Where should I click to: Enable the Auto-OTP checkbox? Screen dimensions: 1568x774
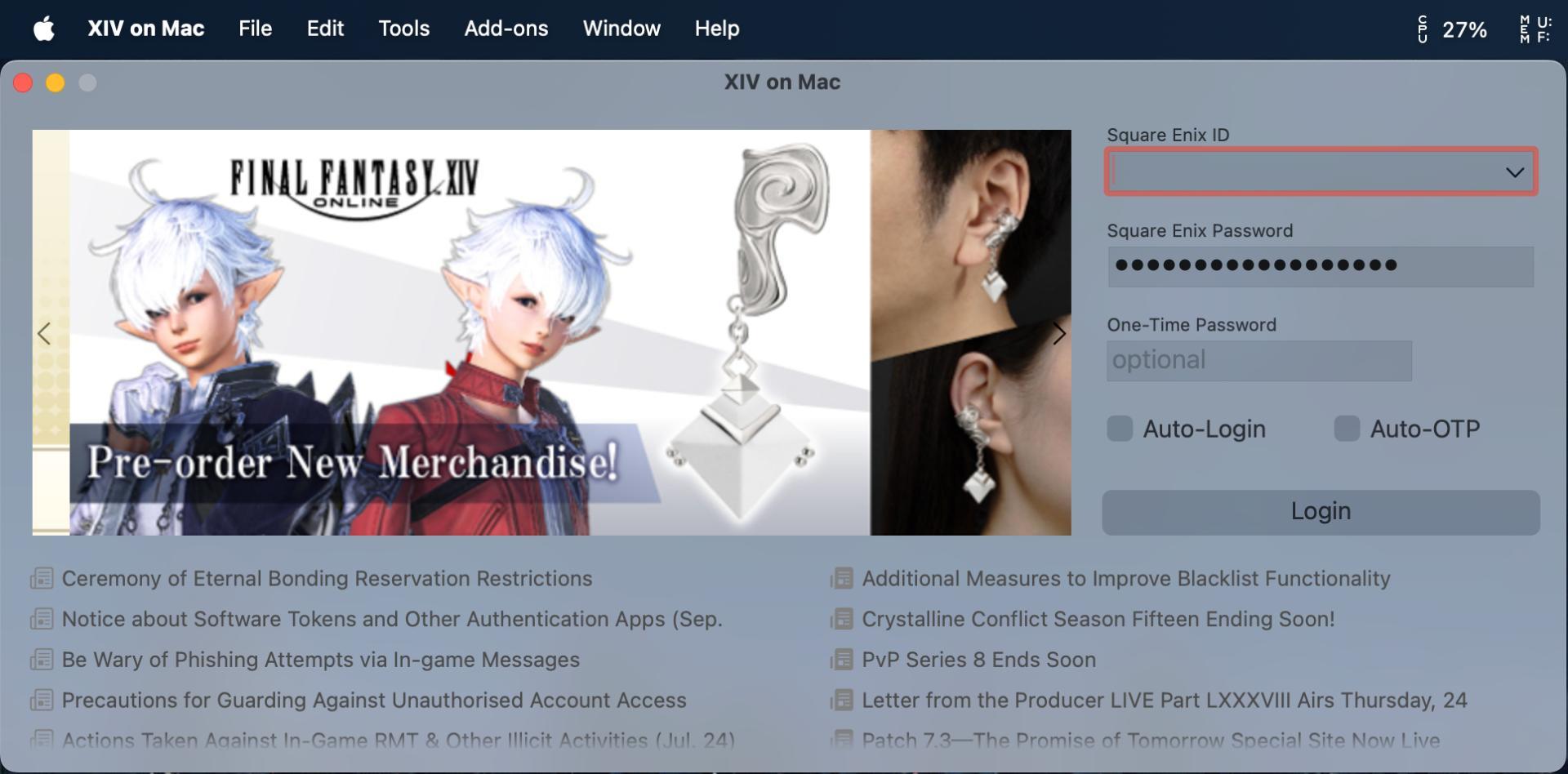pos(1347,429)
